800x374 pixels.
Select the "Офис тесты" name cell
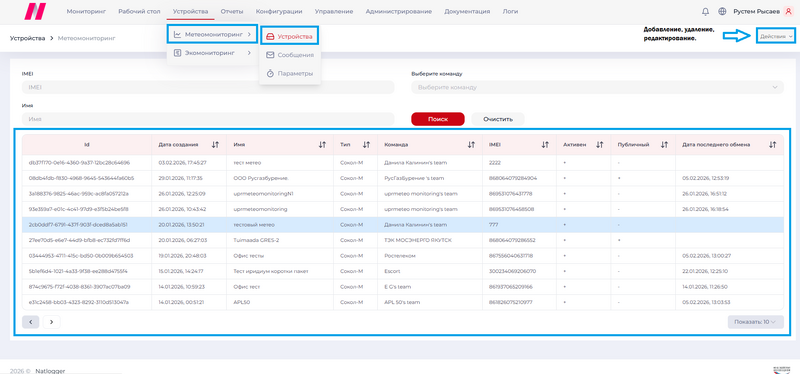pos(280,256)
